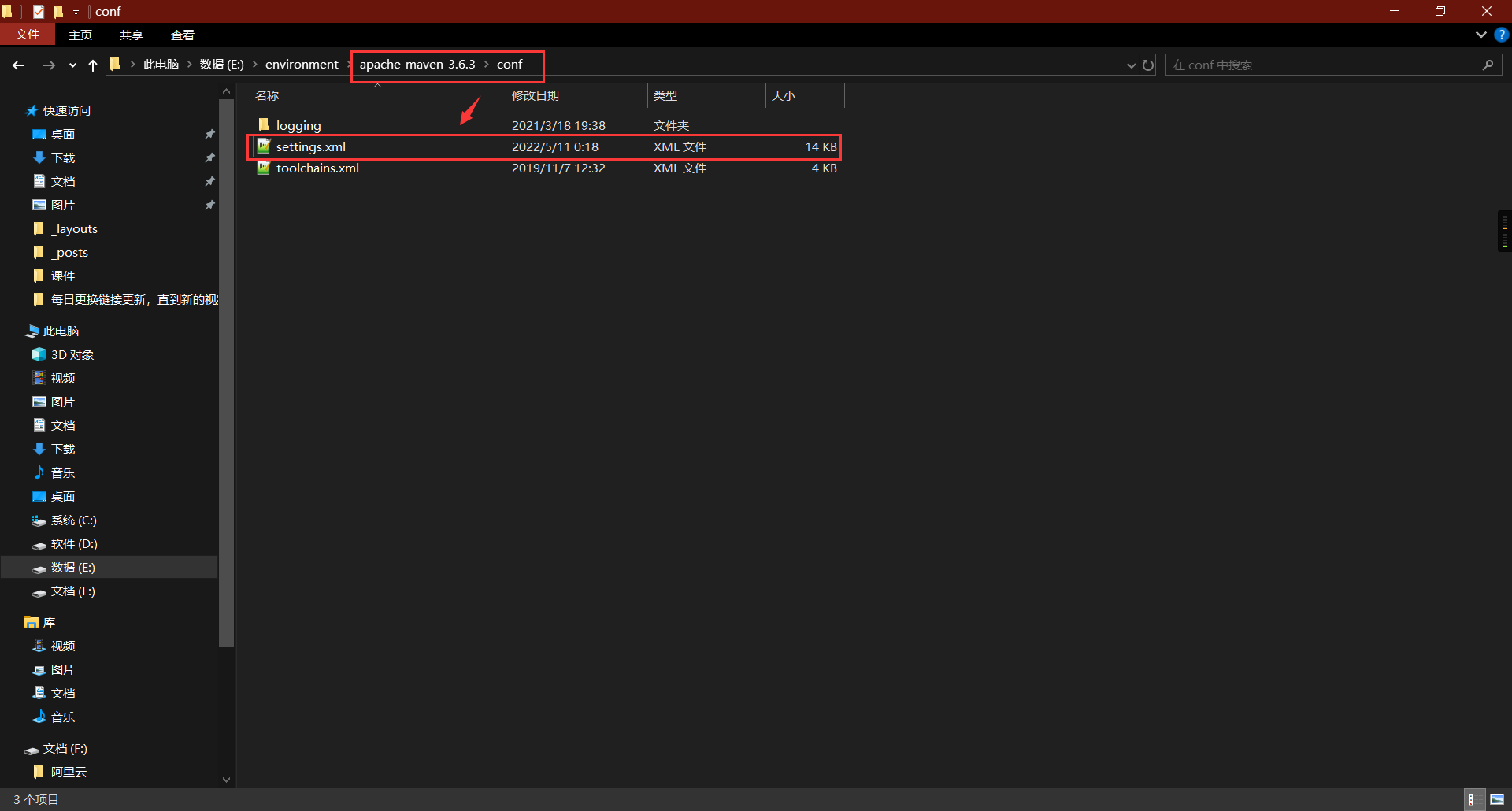This screenshot has width=1512, height=811.
Task: Open the 文件 menu tab
Action: click(x=28, y=35)
